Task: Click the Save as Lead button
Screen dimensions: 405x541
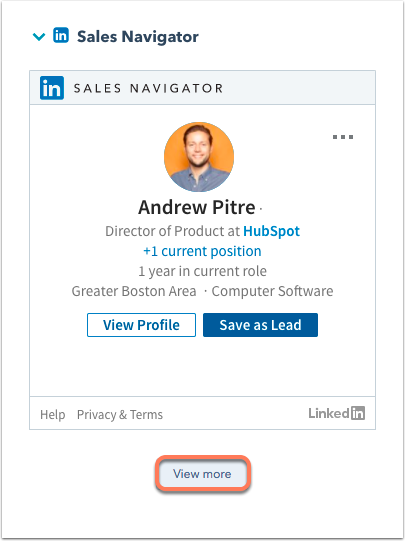Action: (x=260, y=325)
